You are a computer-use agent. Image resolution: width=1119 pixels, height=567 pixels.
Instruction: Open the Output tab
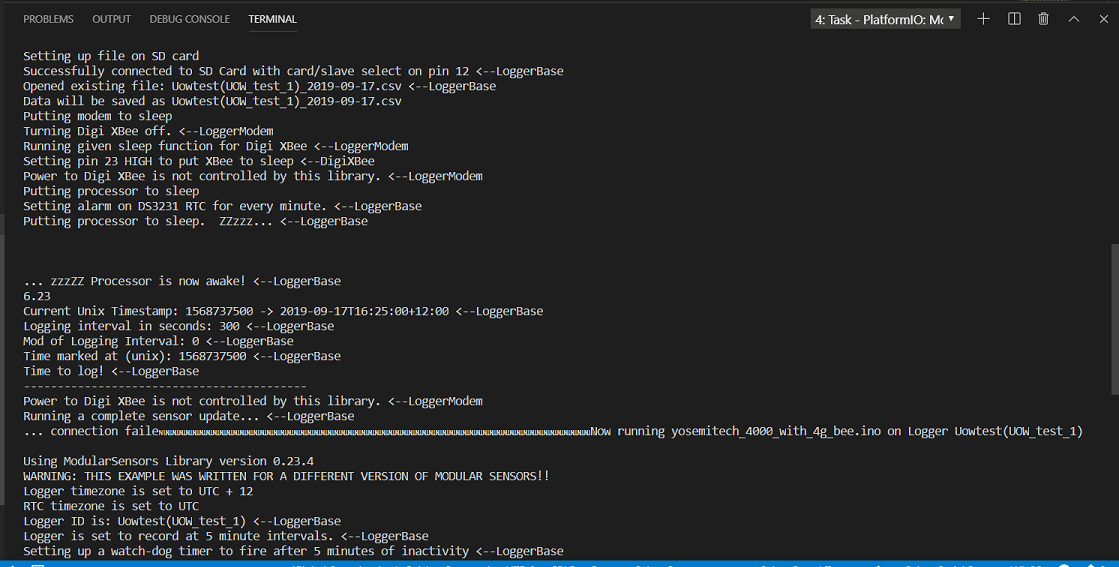[111, 19]
